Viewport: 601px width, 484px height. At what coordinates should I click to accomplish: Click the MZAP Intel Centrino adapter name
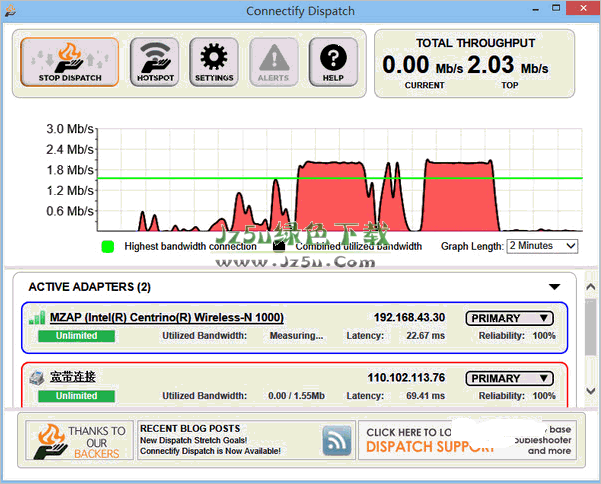pyautogui.click(x=167, y=318)
